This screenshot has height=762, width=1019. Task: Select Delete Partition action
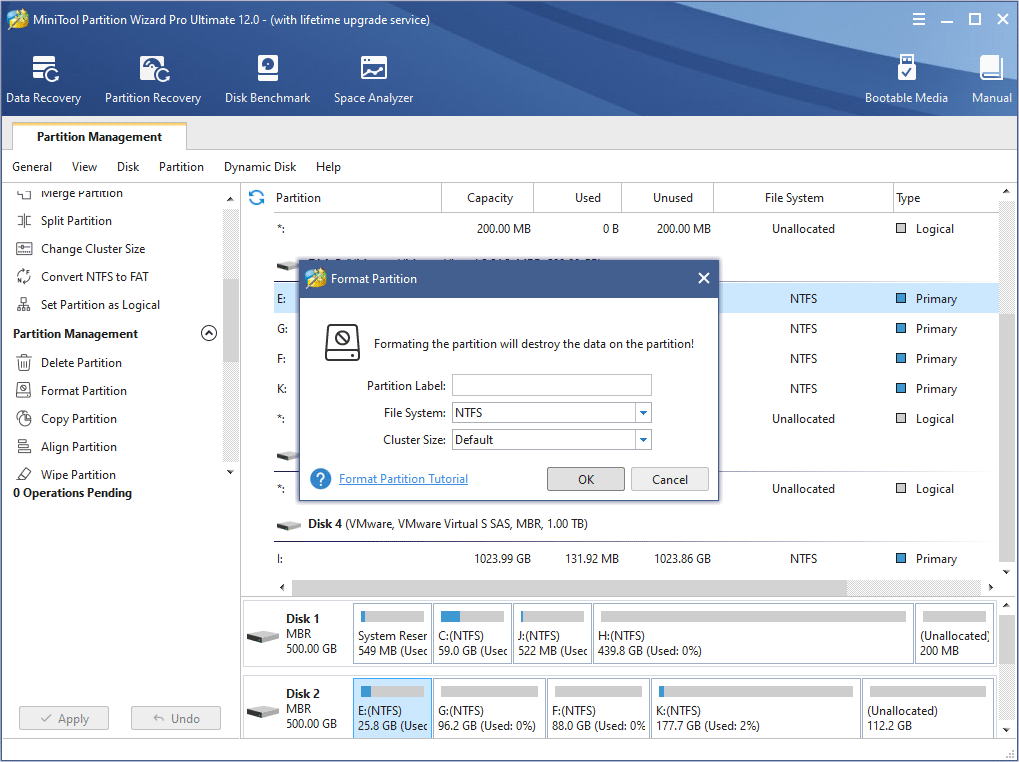81,362
